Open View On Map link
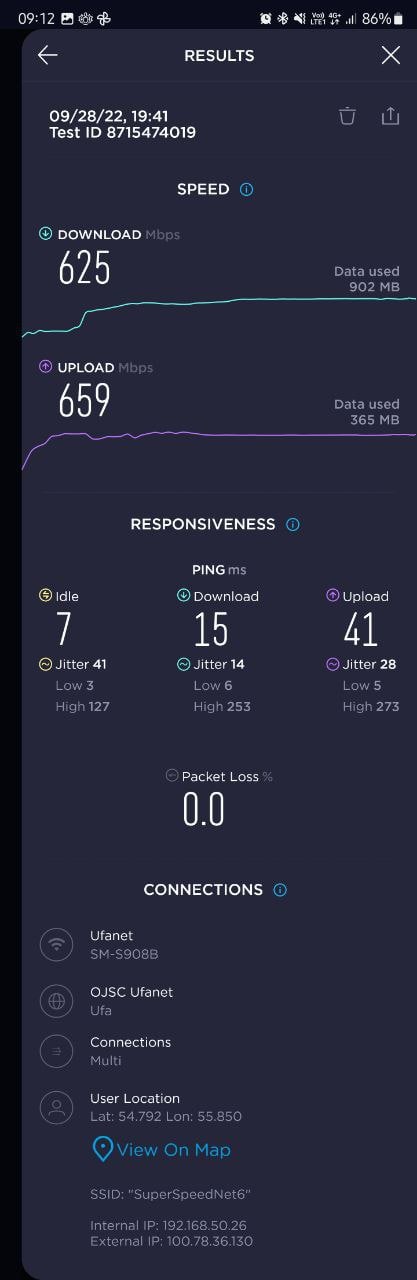Viewport: 417px width, 1280px height. click(173, 1150)
